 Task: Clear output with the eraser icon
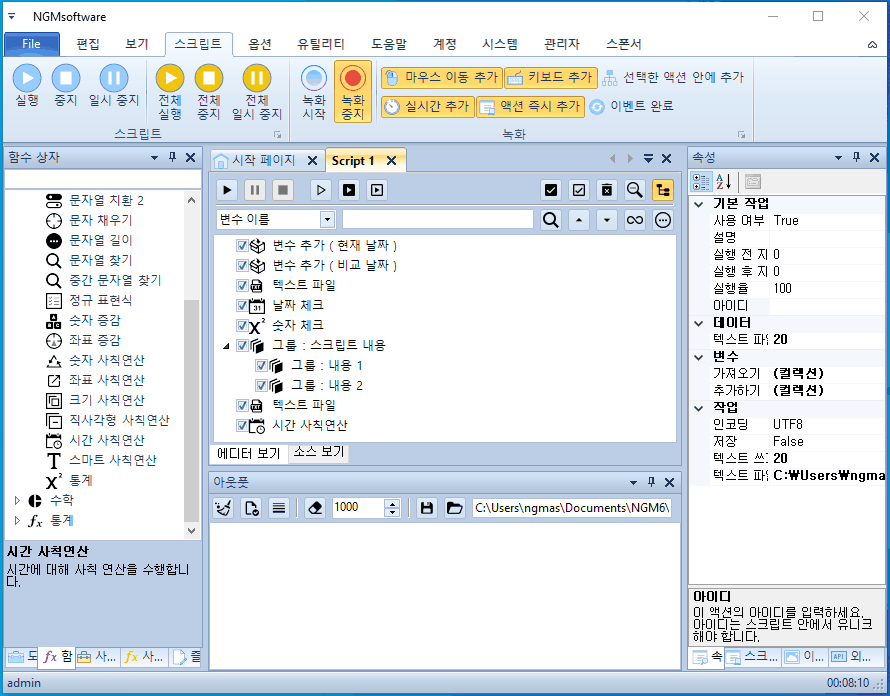click(x=315, y=508)
